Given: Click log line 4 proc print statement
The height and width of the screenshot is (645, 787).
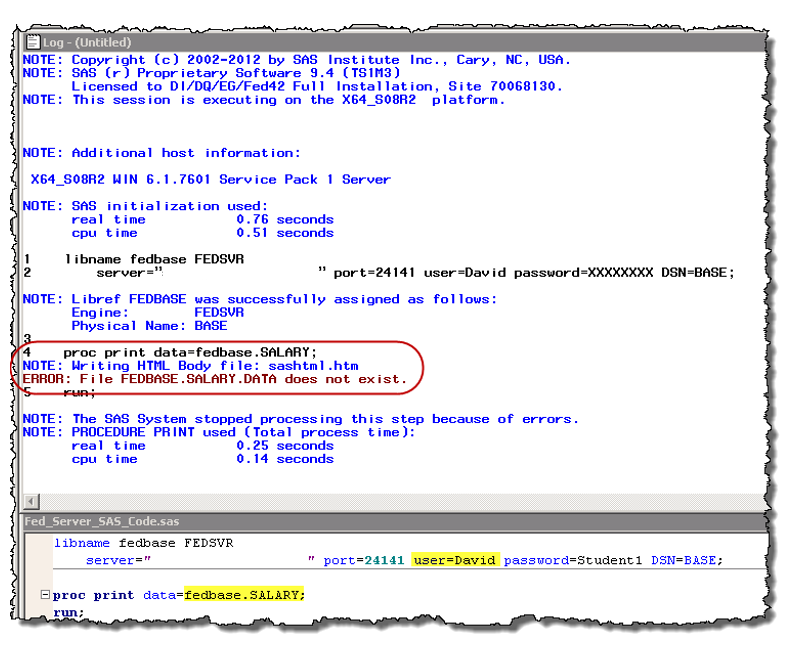Looking at the screenshot, I should [x=170, y=352].
